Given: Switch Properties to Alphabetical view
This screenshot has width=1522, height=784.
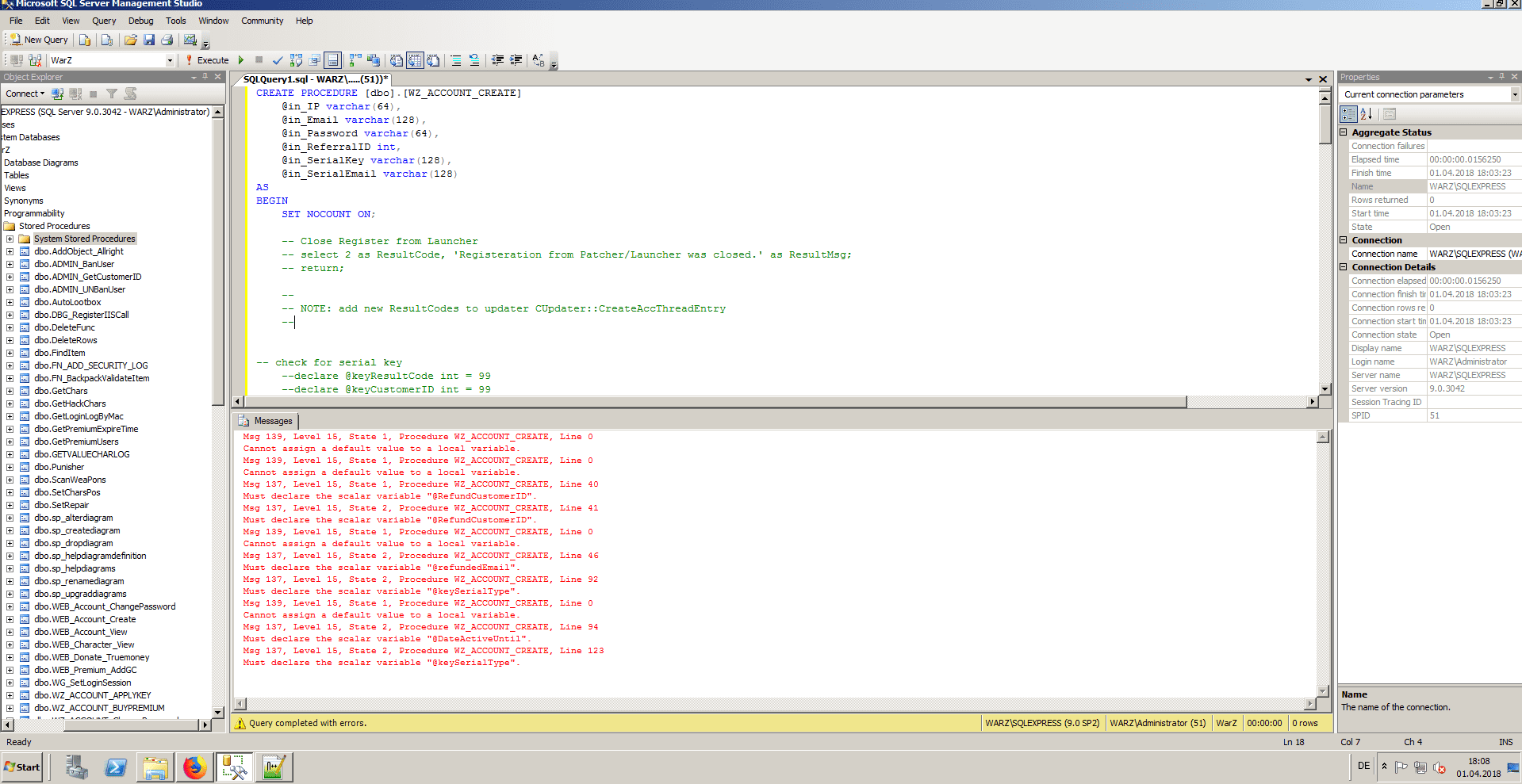Looking at the screenshot, I should click(1366, 114).
